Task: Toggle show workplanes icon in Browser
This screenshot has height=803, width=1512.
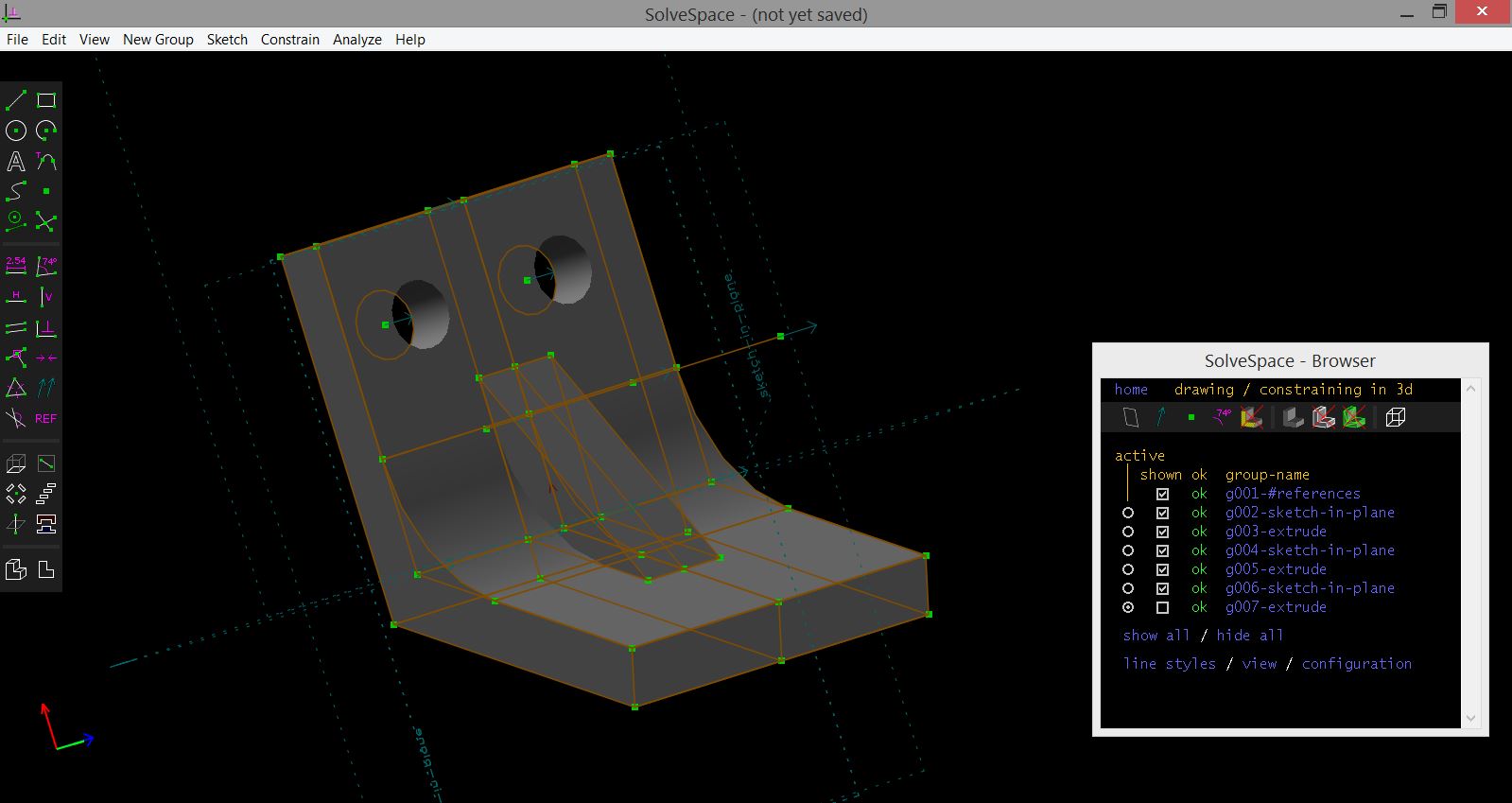Action: pyautogui.click(x=1132, y=417)
